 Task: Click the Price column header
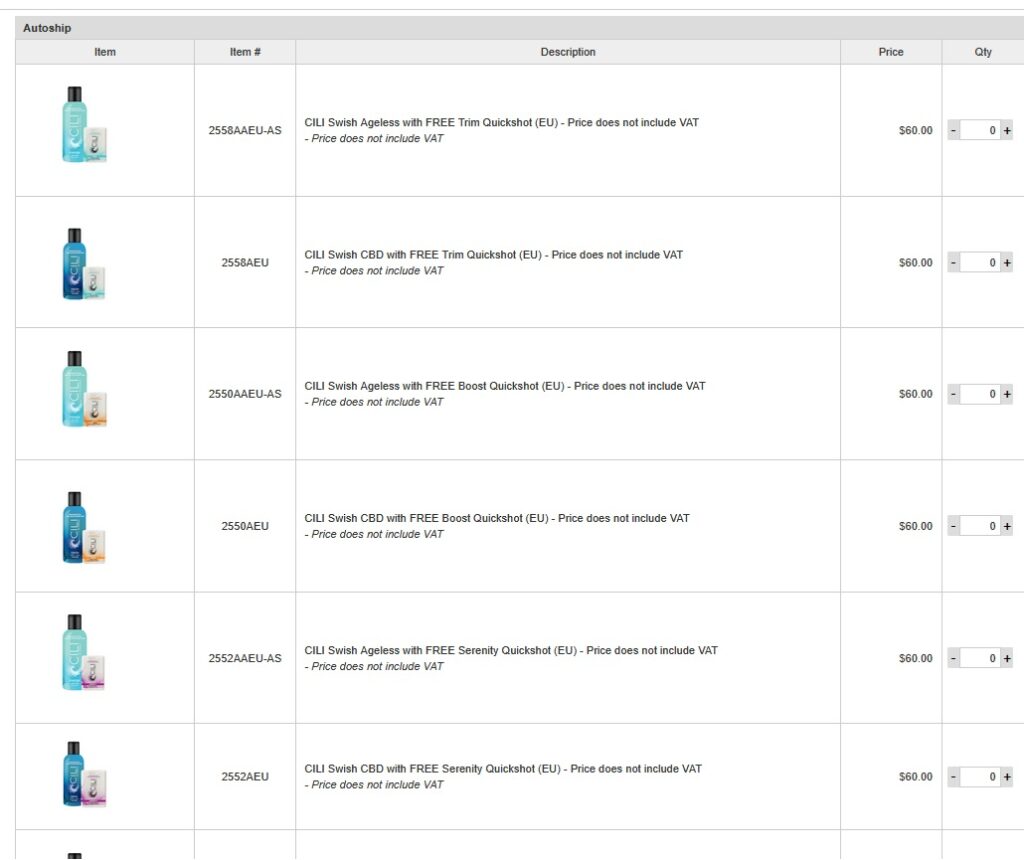tap(891, 52)
